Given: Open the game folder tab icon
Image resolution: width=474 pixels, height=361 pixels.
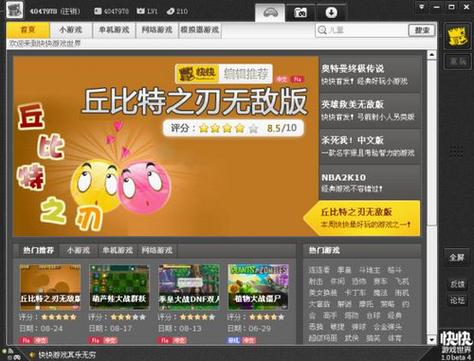Looking at the screenshot, I should point(300,13).
